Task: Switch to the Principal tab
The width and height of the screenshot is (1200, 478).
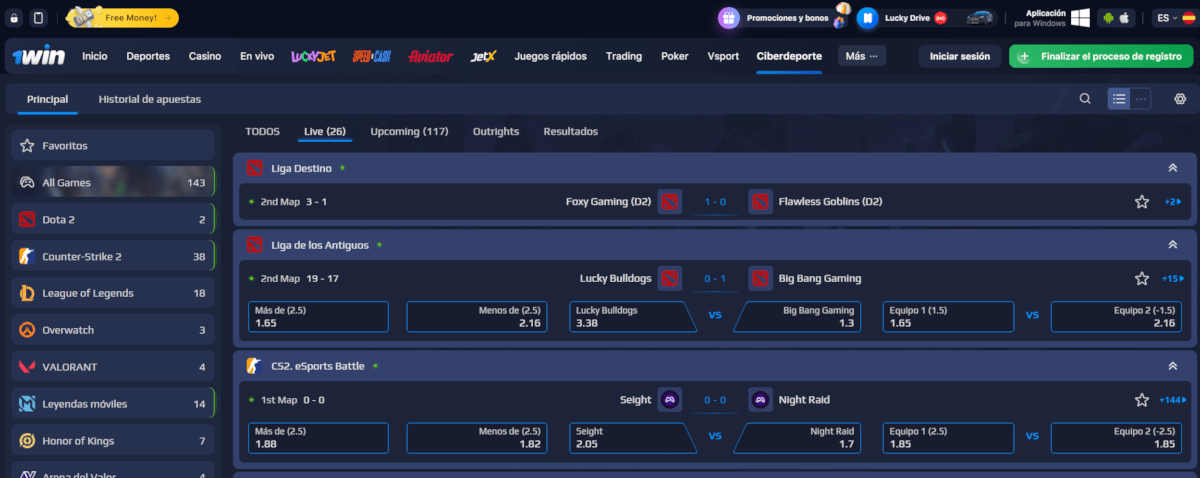Action: pyautogui.click(x=47, y=99)
